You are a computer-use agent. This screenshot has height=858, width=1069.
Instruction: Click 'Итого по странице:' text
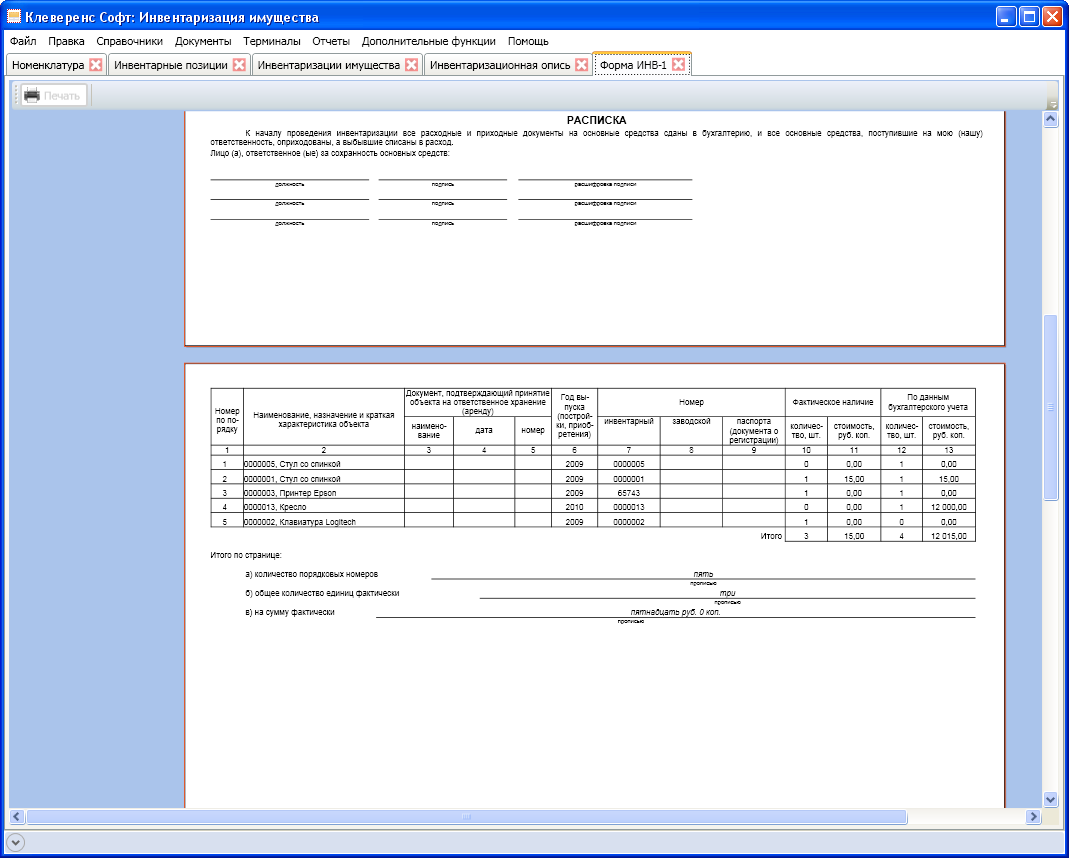pyautogui.click(x=245, y=555)
